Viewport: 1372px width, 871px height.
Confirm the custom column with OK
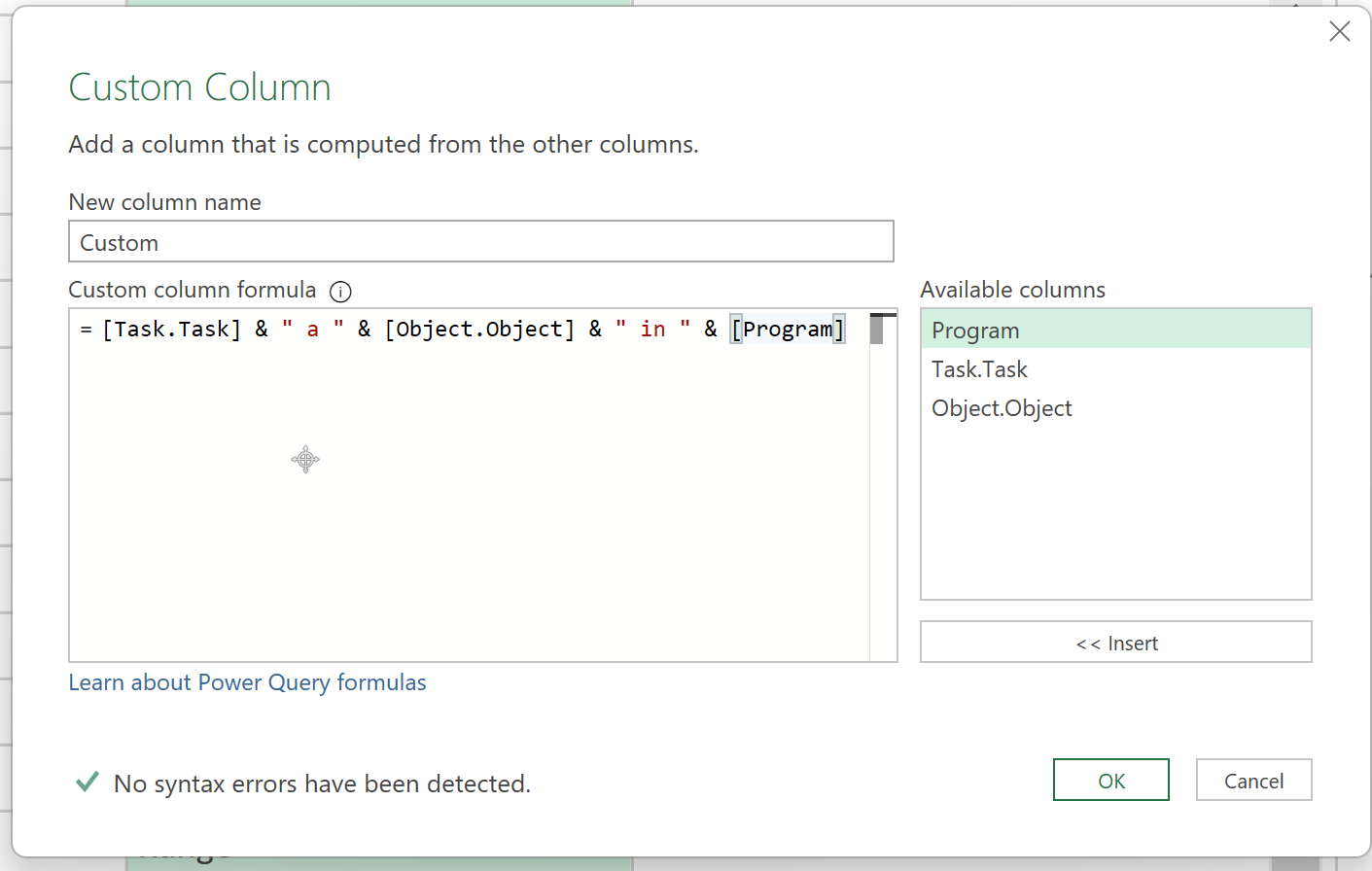[1110, 781]
